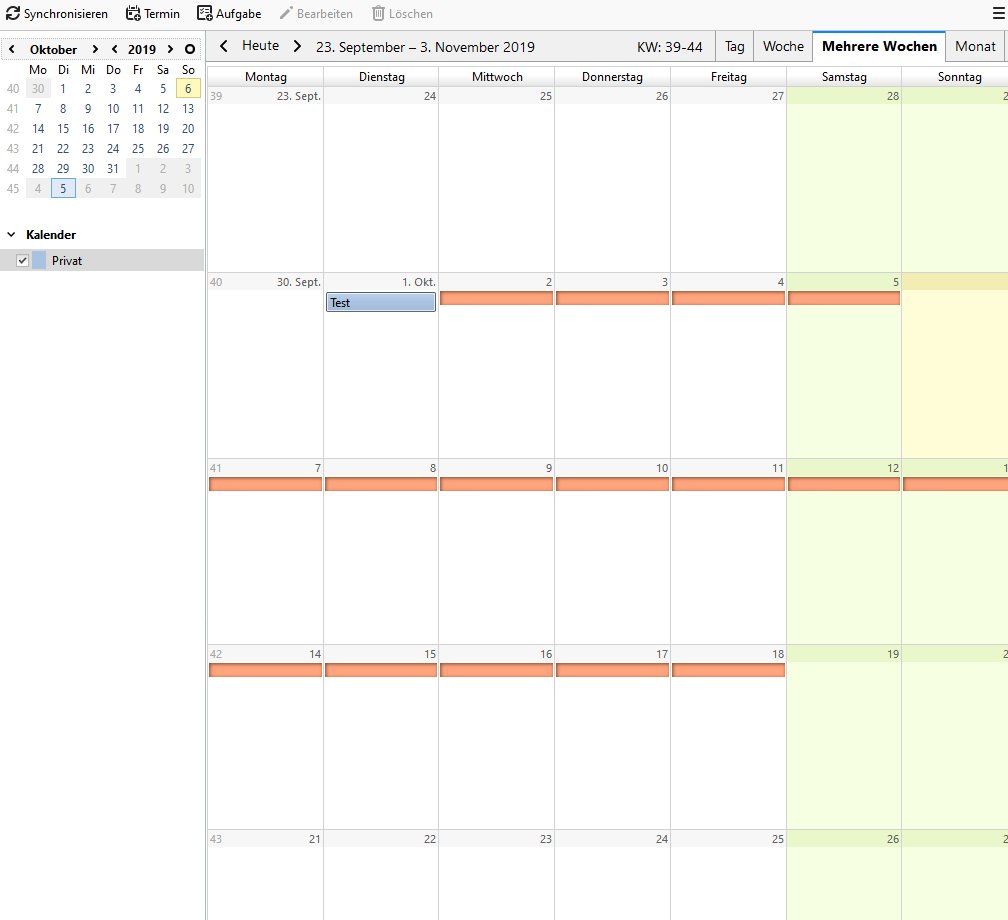Click the 23. Sept. day header
1008x920 pixels.
[x=266, y=96]
